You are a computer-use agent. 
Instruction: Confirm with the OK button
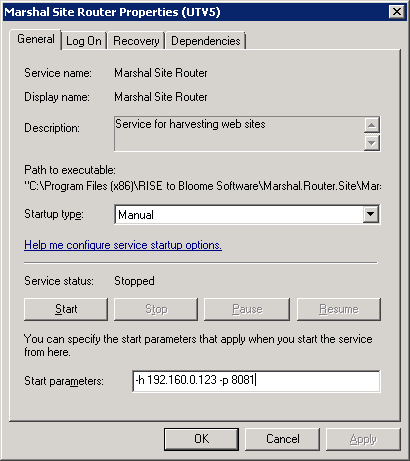click(201, 439)
